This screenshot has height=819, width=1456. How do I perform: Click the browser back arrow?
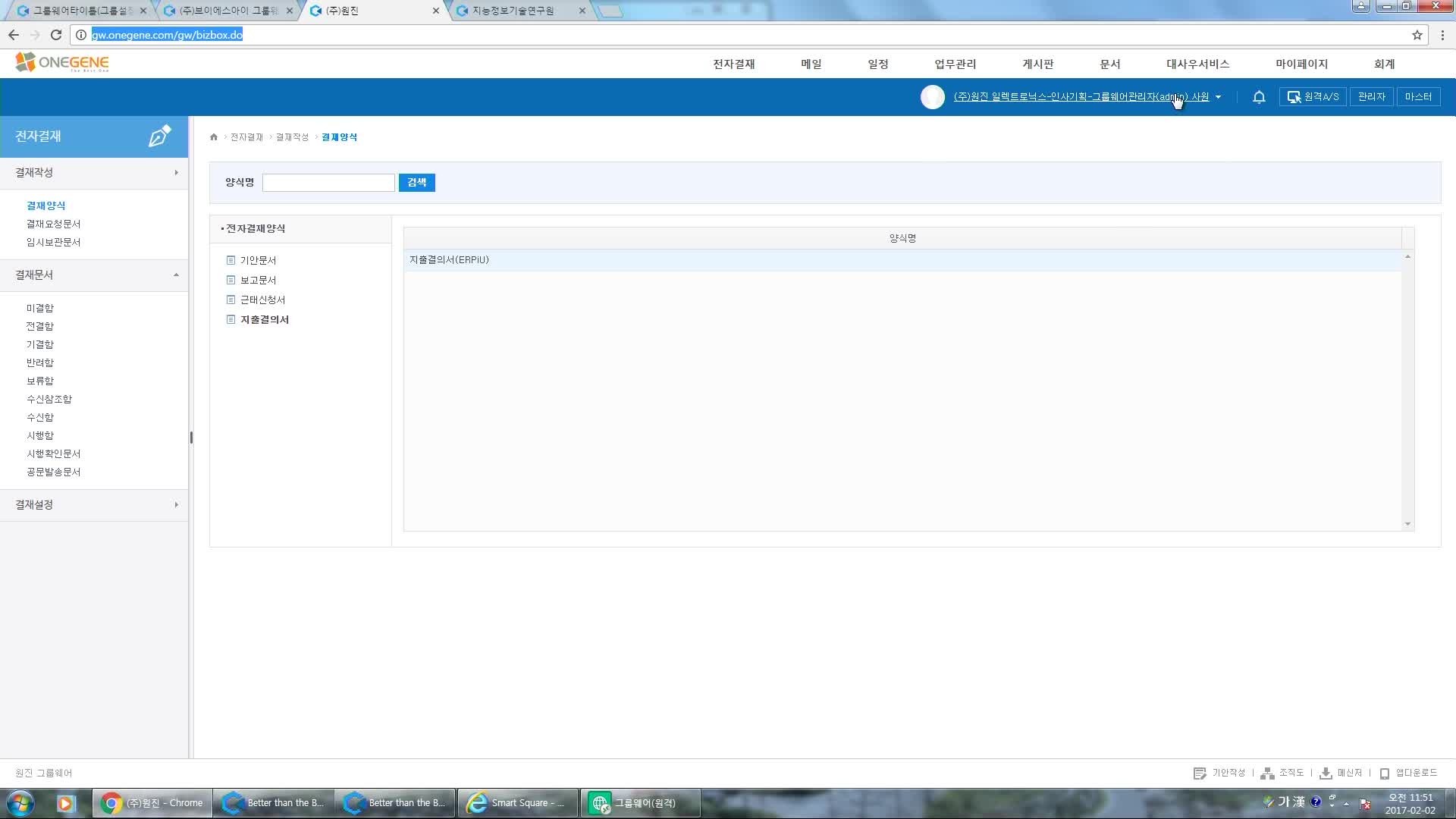pos(14,35)
